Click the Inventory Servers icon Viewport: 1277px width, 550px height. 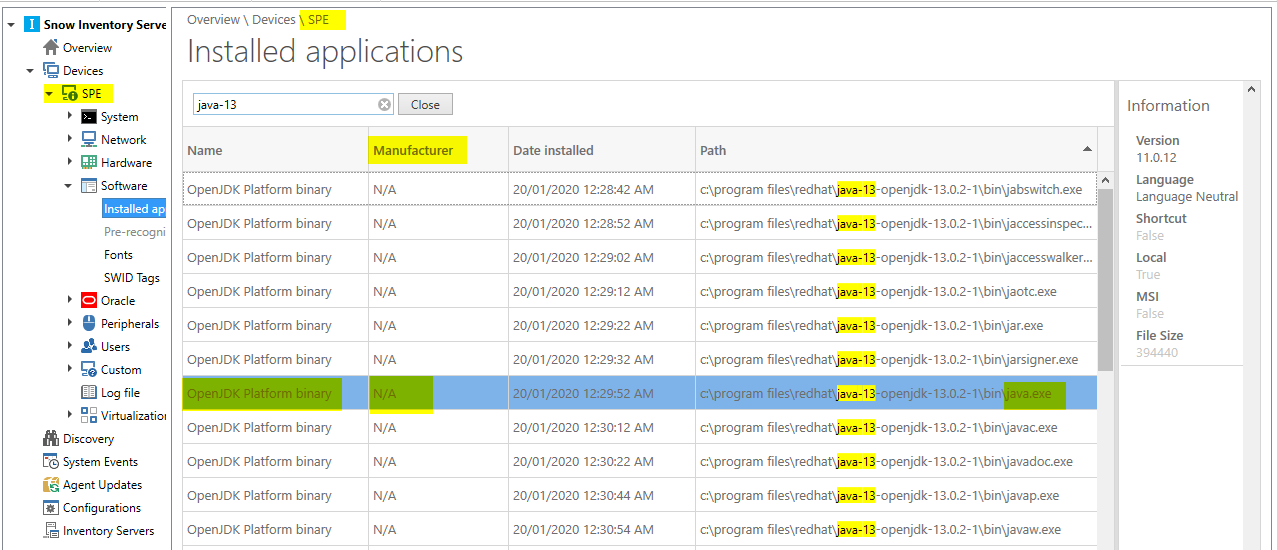coord(51,530)
